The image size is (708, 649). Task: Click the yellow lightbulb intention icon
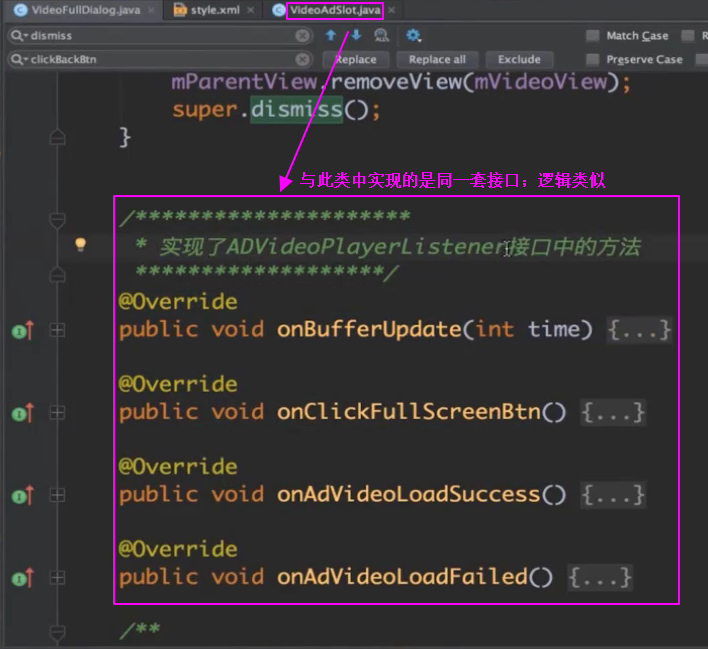coord(81,244)
